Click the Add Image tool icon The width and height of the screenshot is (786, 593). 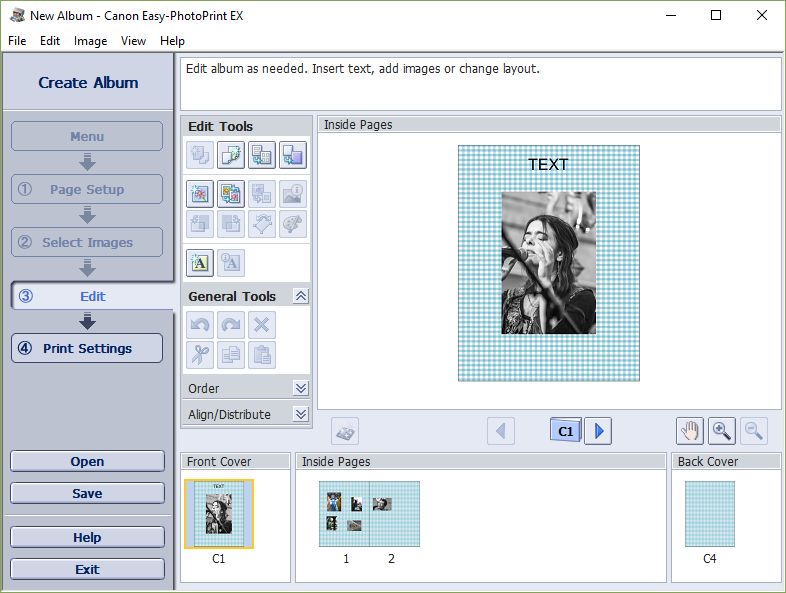[x=200, y=193]
